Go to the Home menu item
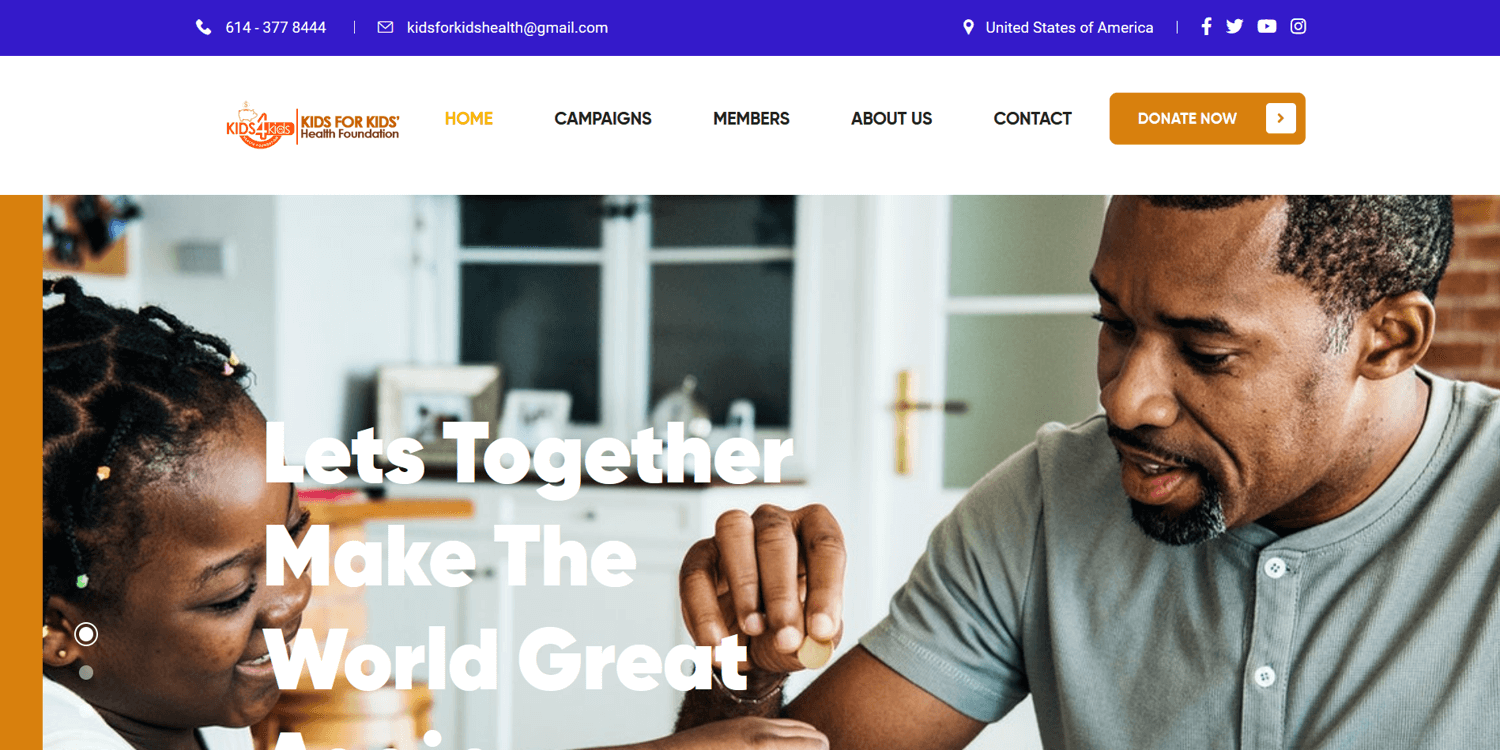The width and height of the screenshot is (1500, 750). click(469, 119)
